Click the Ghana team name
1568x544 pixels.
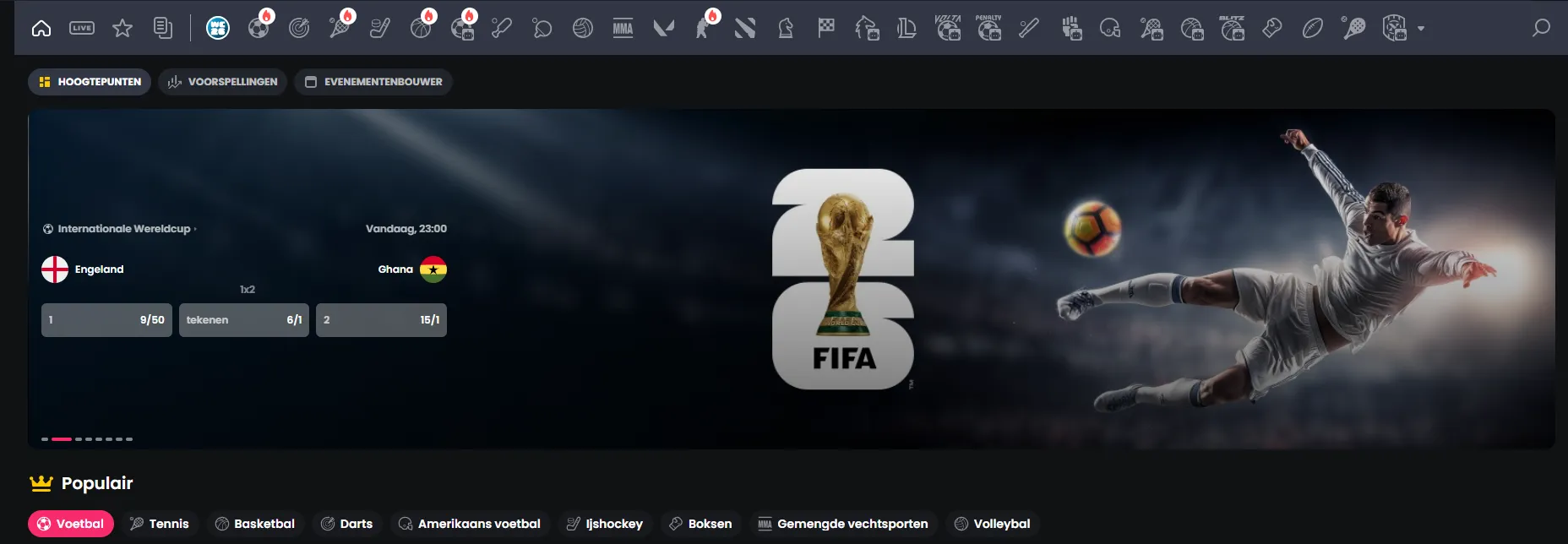tap(395, 269)
